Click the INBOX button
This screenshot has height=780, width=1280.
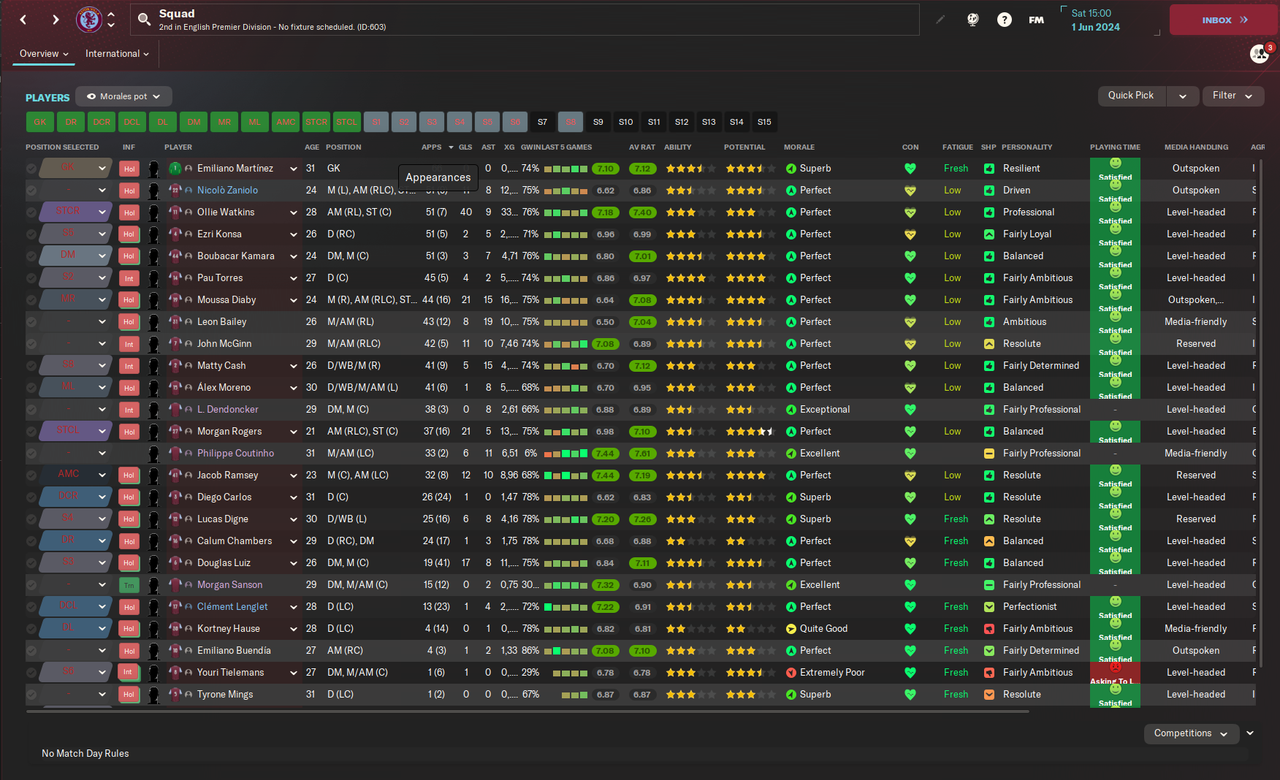pyautogui.click(x=1224, y=20)
